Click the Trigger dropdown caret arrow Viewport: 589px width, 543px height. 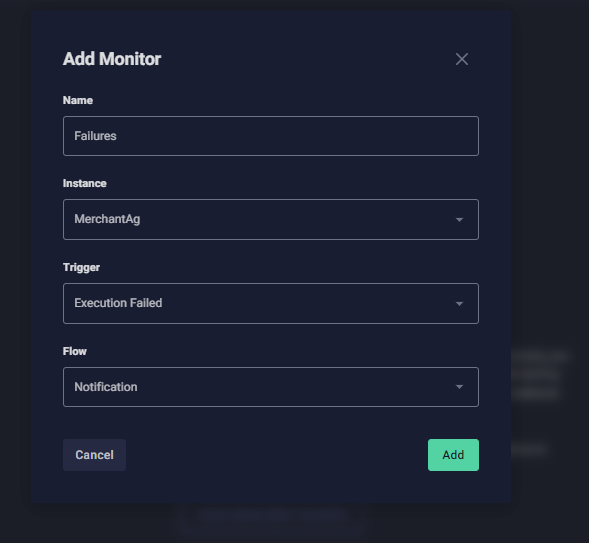pos(459,303)
